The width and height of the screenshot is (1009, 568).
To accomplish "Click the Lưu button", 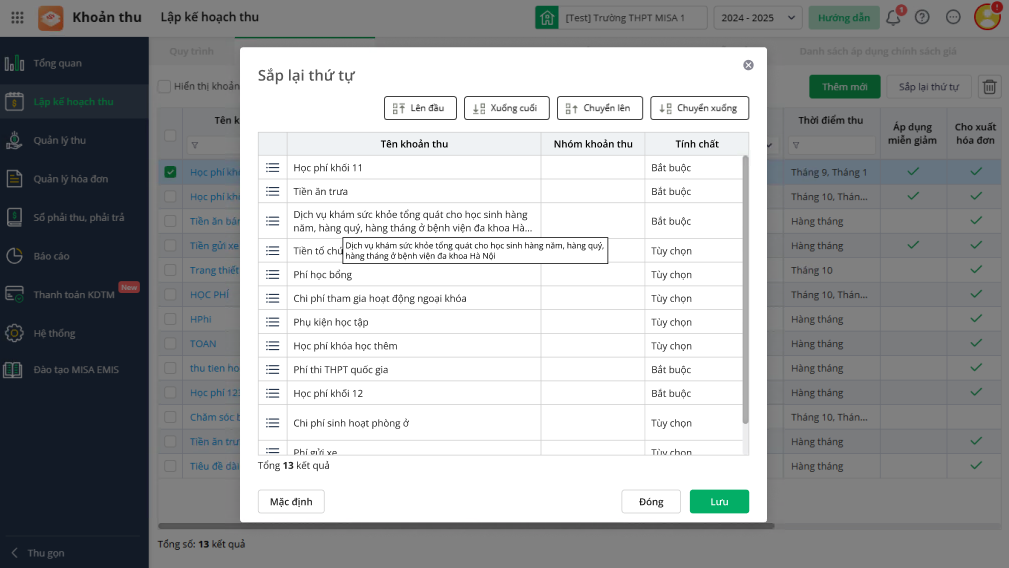I will [719, 501].
